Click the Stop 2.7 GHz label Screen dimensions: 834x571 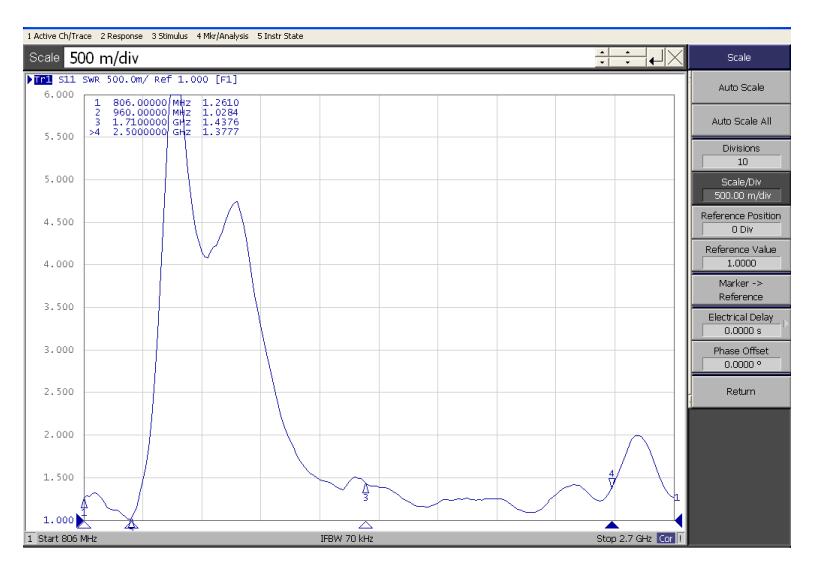[x=624, y=539]
